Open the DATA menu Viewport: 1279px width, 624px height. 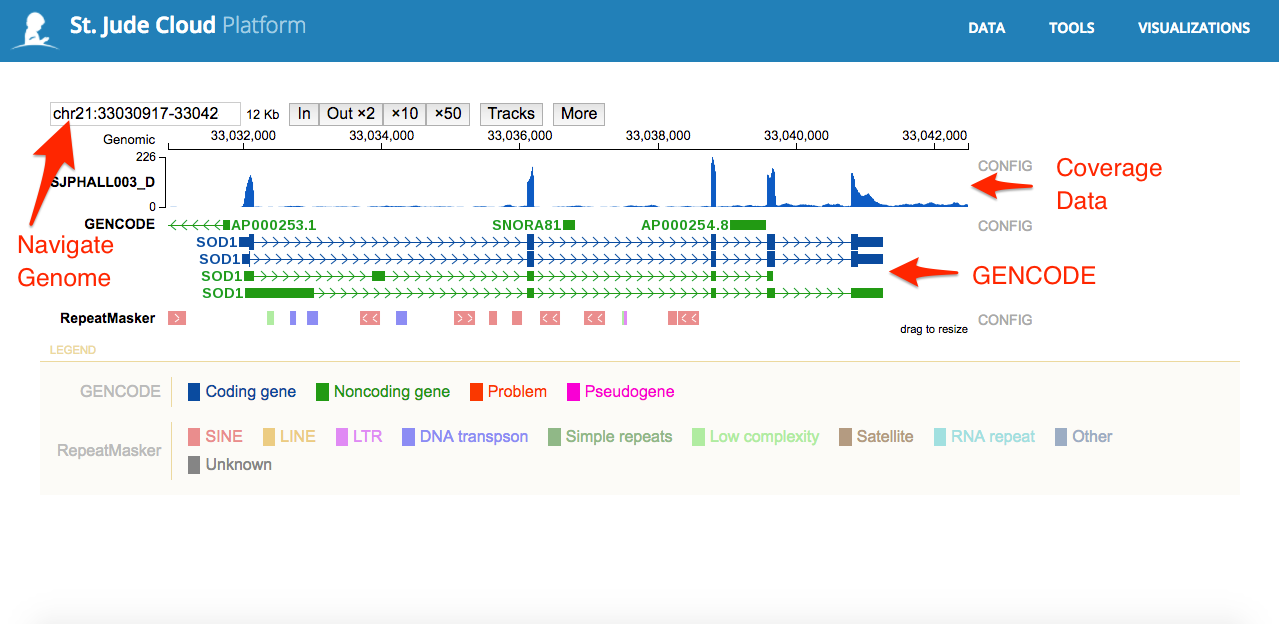pos(986,28)
